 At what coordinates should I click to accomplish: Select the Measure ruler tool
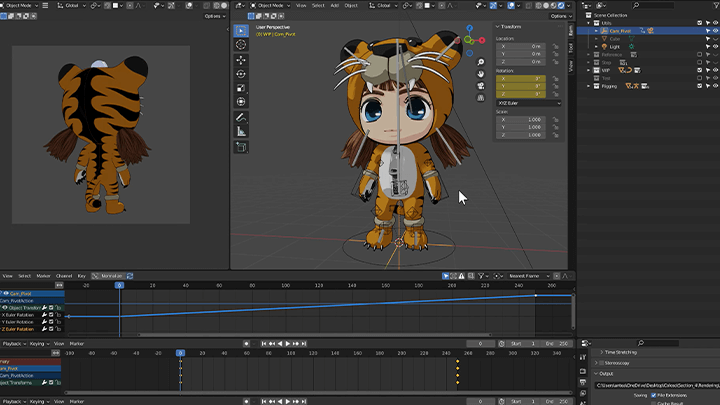click(241, 132)
